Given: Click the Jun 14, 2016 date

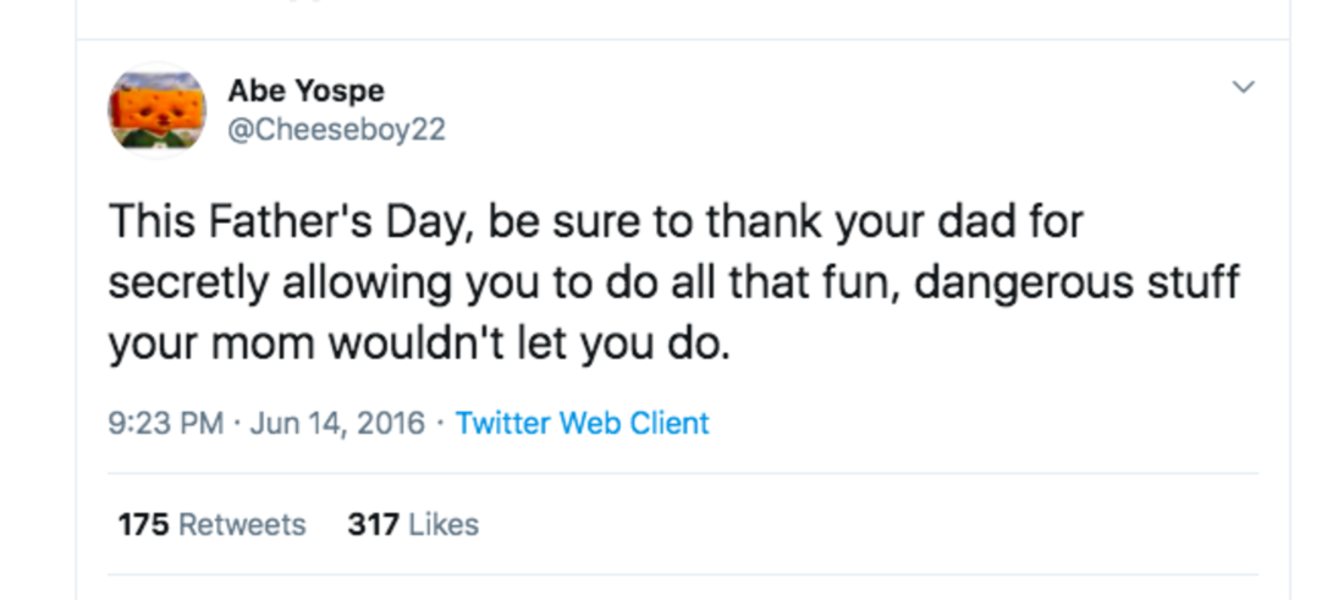Looking at the screenshot, I should click(338, 423).
